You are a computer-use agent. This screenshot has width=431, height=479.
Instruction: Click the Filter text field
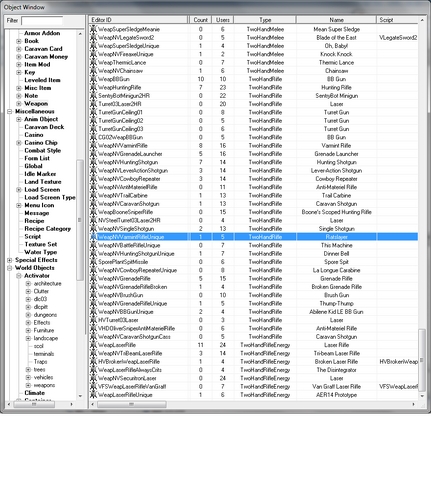(x=42, y=21)
